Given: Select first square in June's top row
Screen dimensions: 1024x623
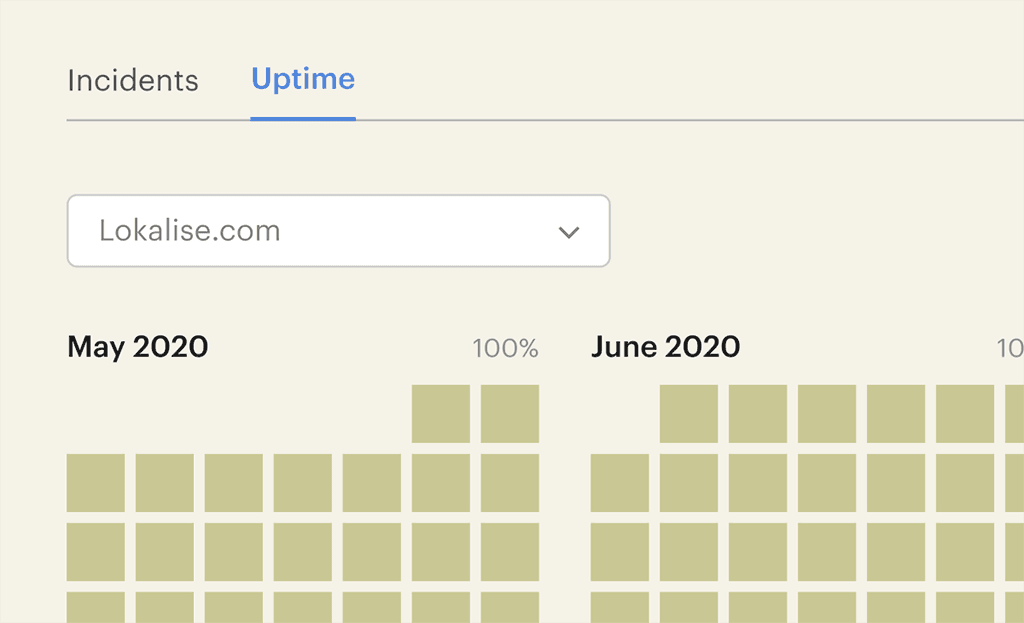Looking at the screenshot, I should click(689, 414).
